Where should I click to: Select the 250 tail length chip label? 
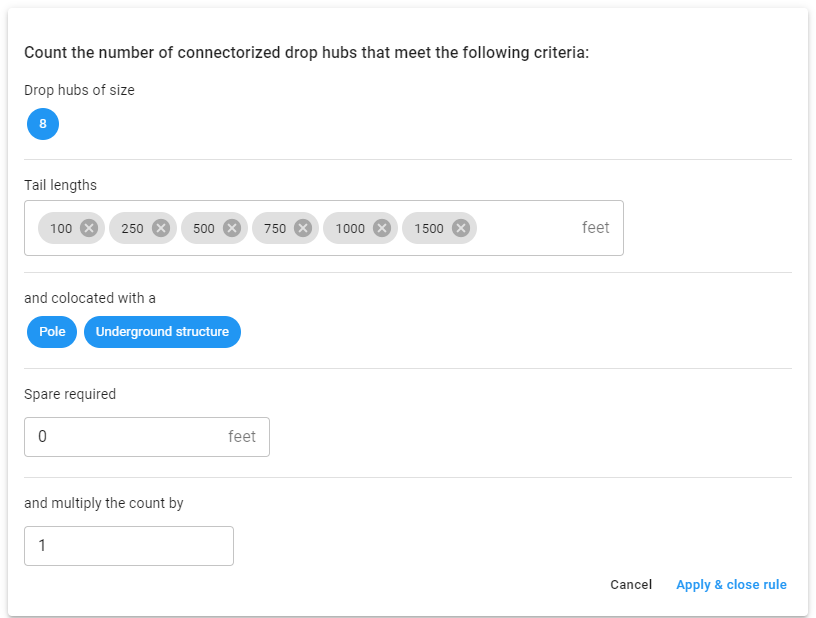[x=132, y=228]
